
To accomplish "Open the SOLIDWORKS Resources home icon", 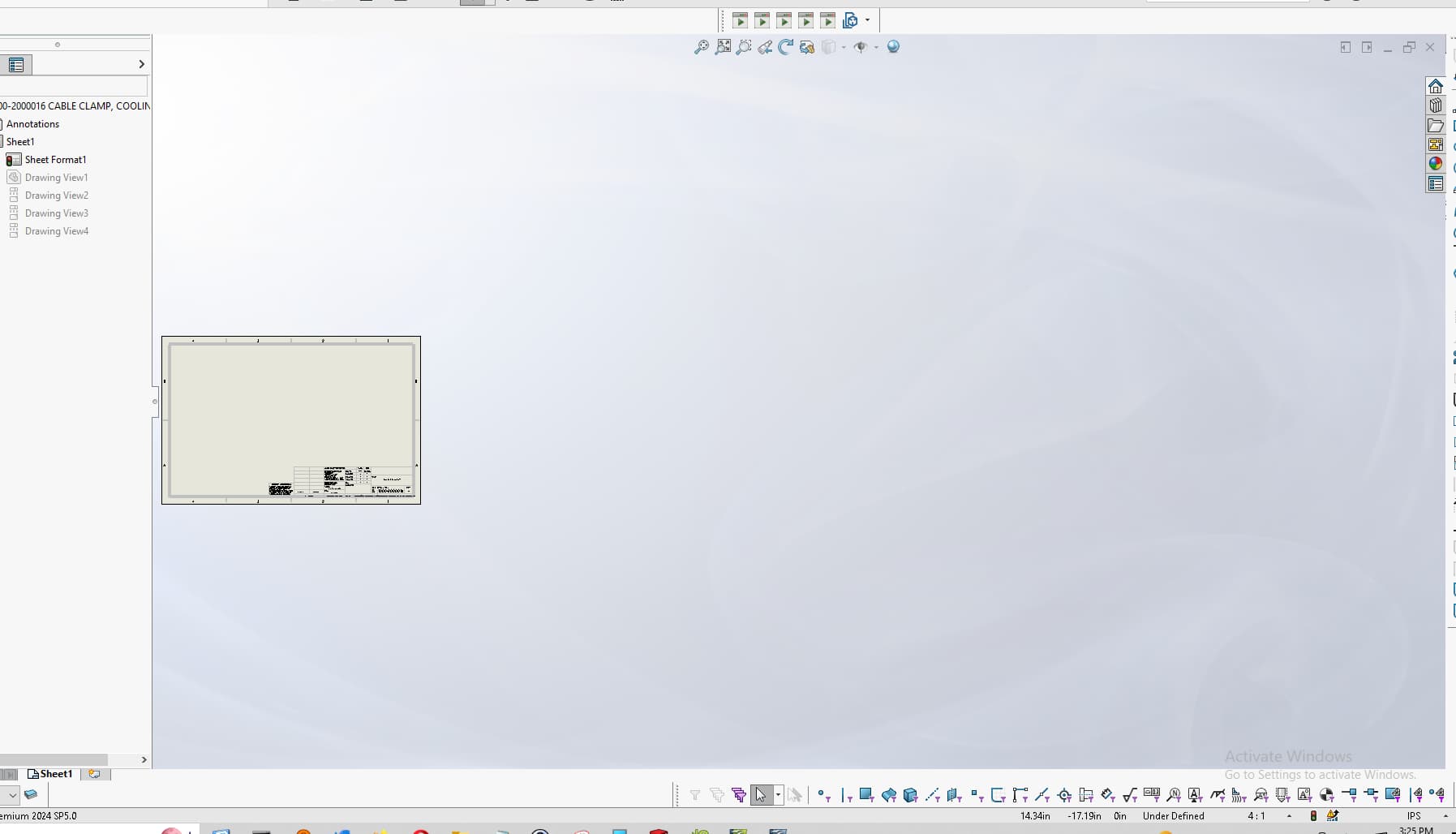I will point(1435,87).
